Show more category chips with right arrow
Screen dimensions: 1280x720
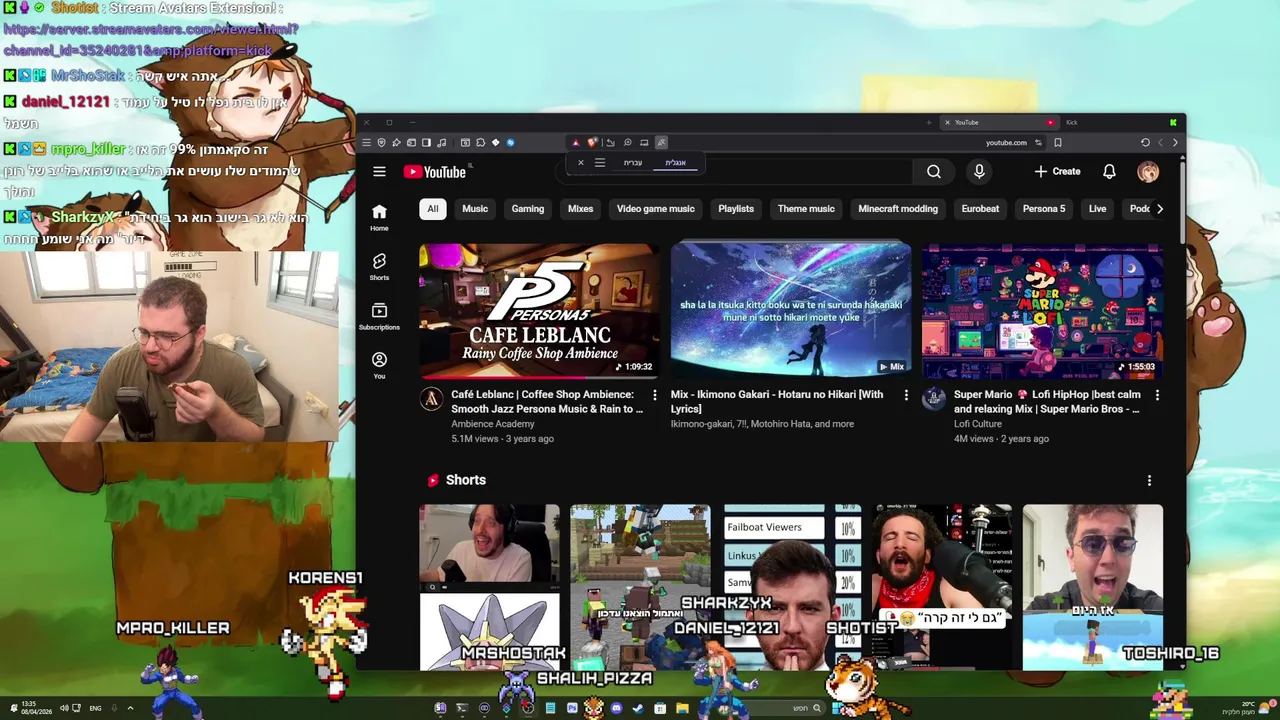coord(1159,209)
